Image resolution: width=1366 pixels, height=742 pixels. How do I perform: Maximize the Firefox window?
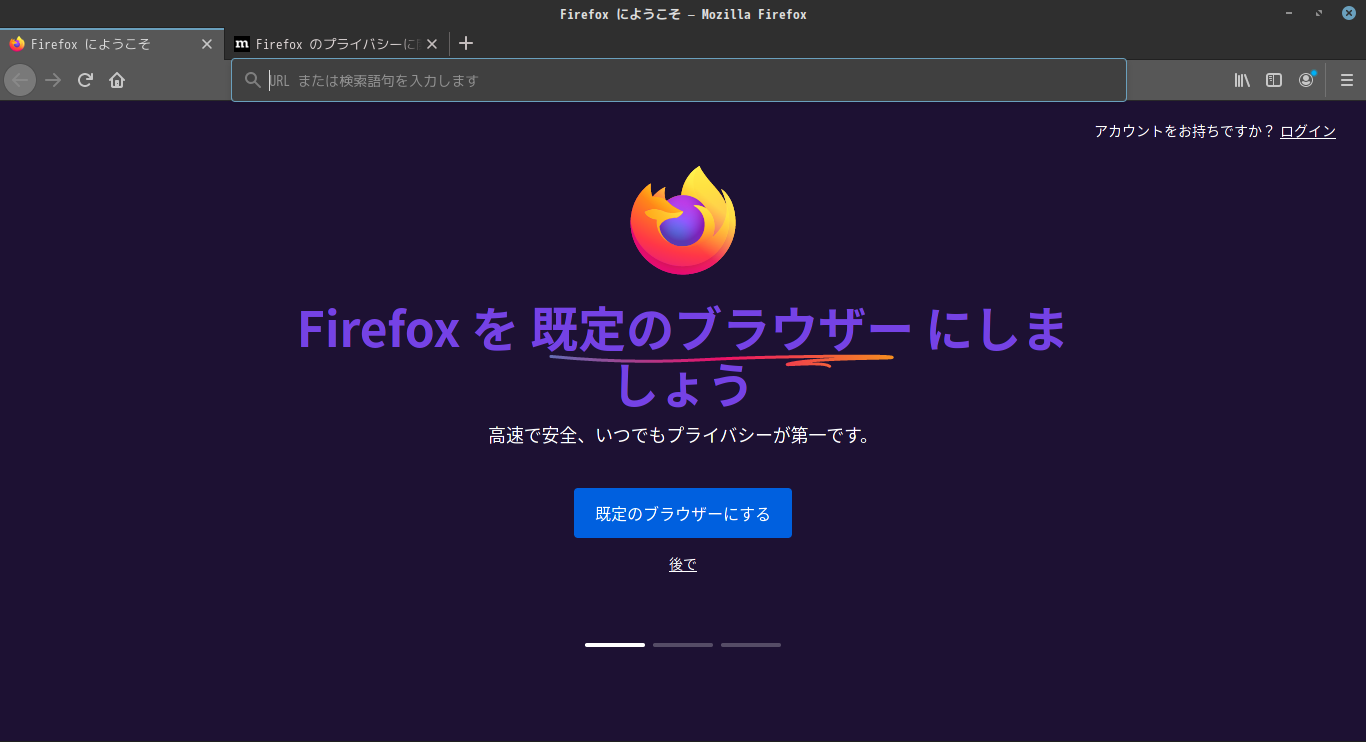[1319, 13]
